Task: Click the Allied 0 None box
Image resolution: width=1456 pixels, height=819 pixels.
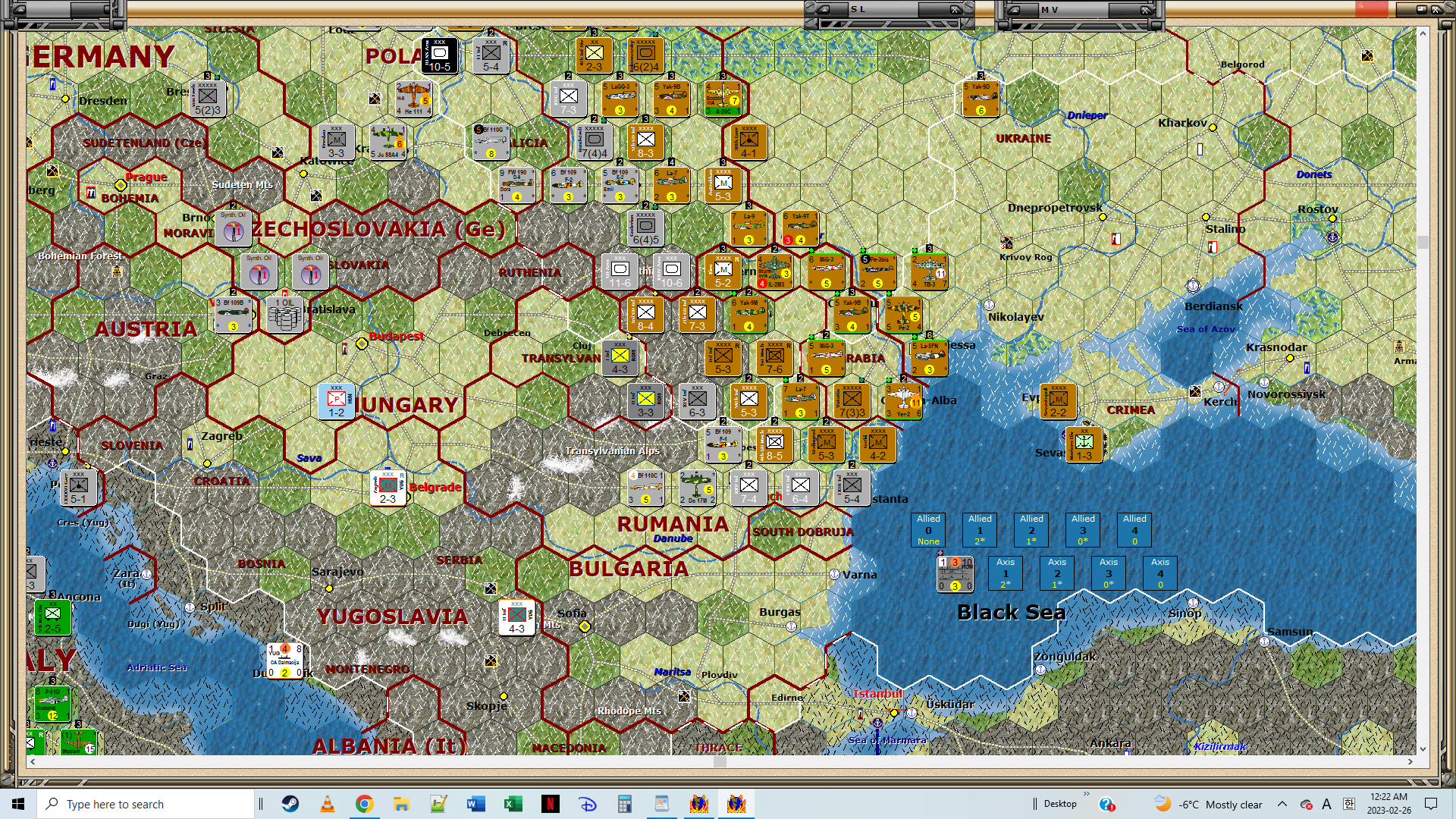Action: 928,530
